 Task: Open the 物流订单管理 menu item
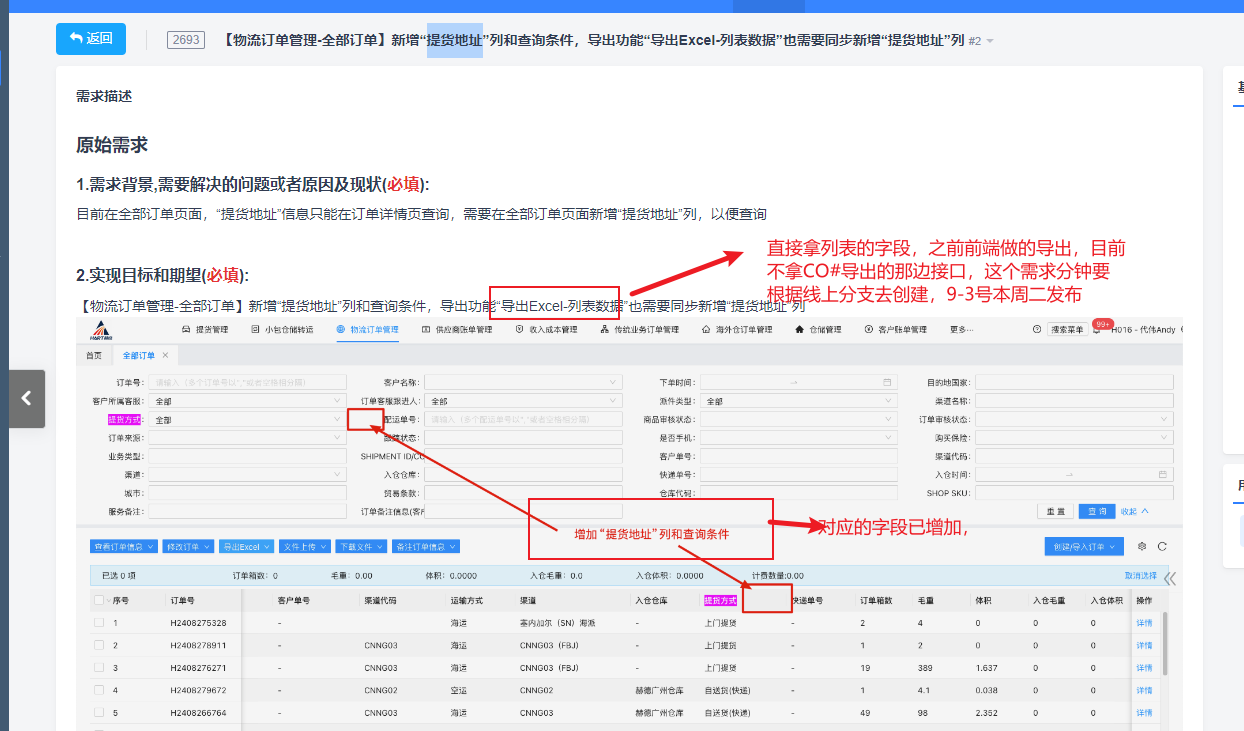368,330
